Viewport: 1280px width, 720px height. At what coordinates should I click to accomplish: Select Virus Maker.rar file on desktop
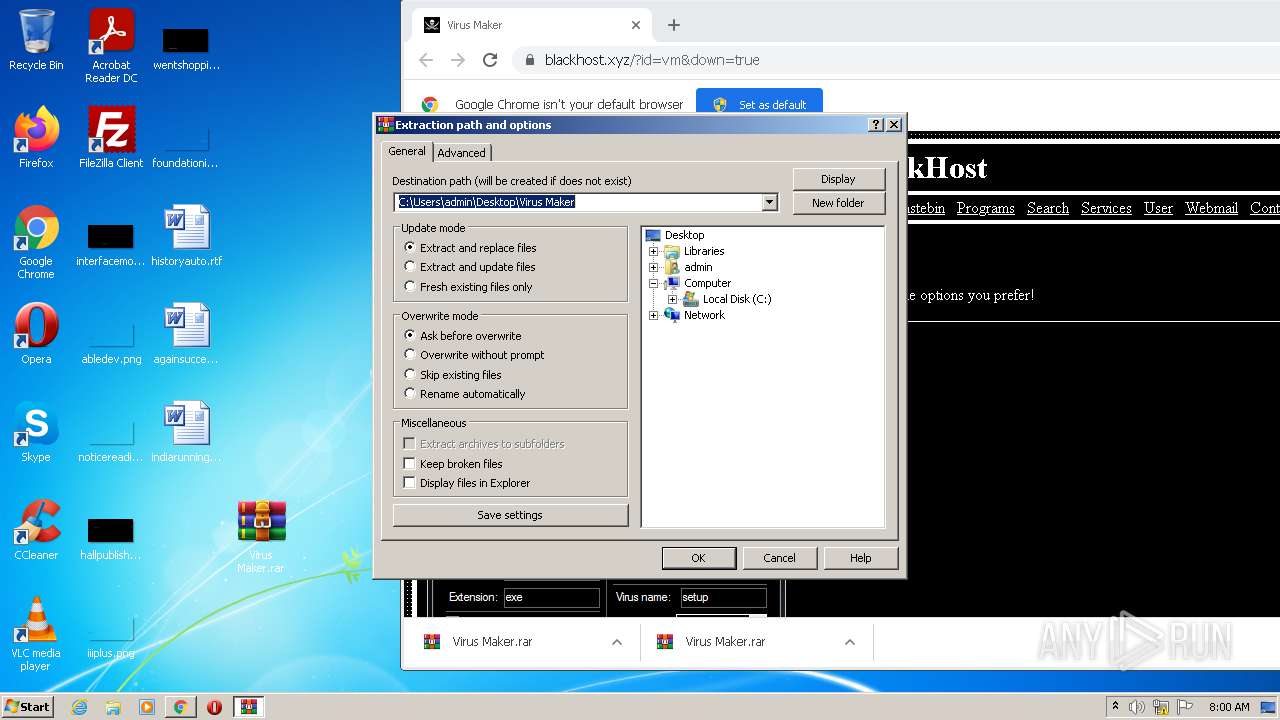[x=261, y=537]
